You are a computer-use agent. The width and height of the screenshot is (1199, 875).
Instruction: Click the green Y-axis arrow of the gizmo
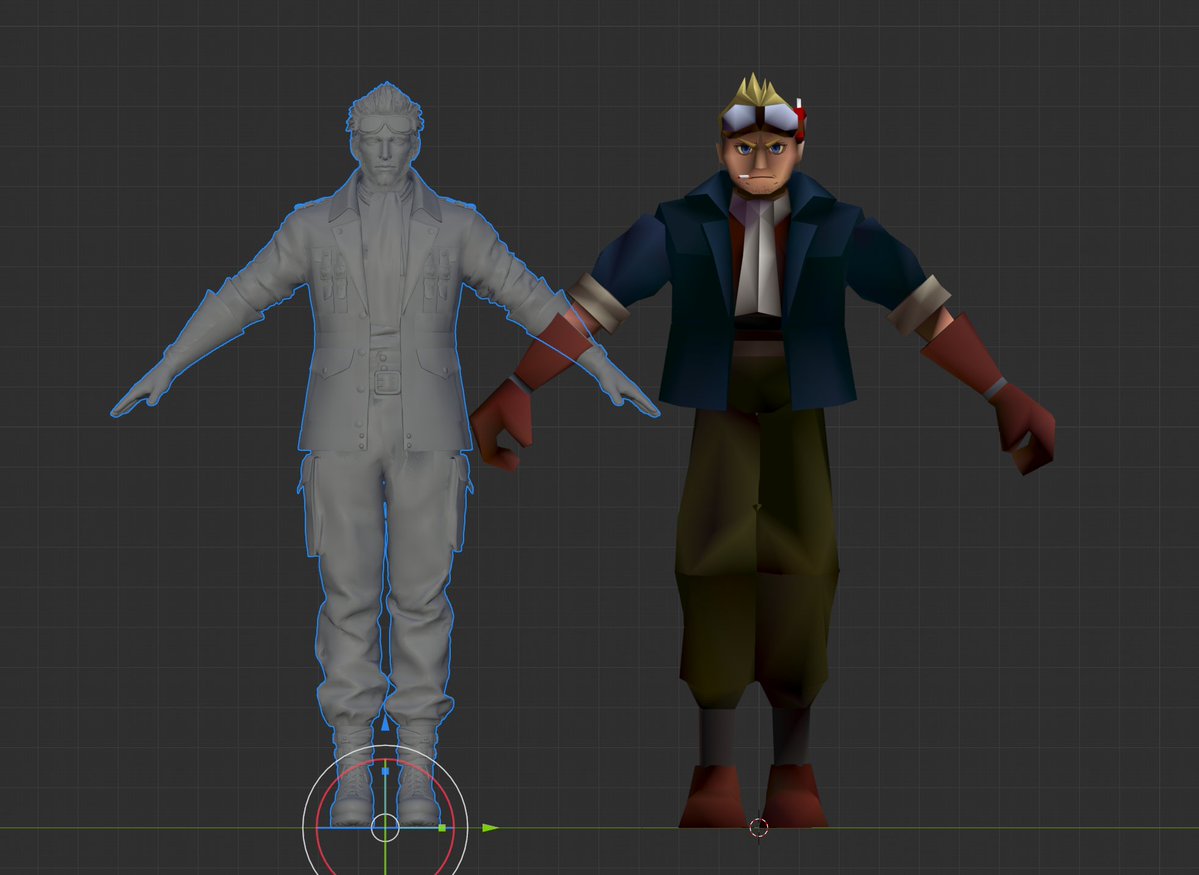pyautogui.click(x=491, y=828)
